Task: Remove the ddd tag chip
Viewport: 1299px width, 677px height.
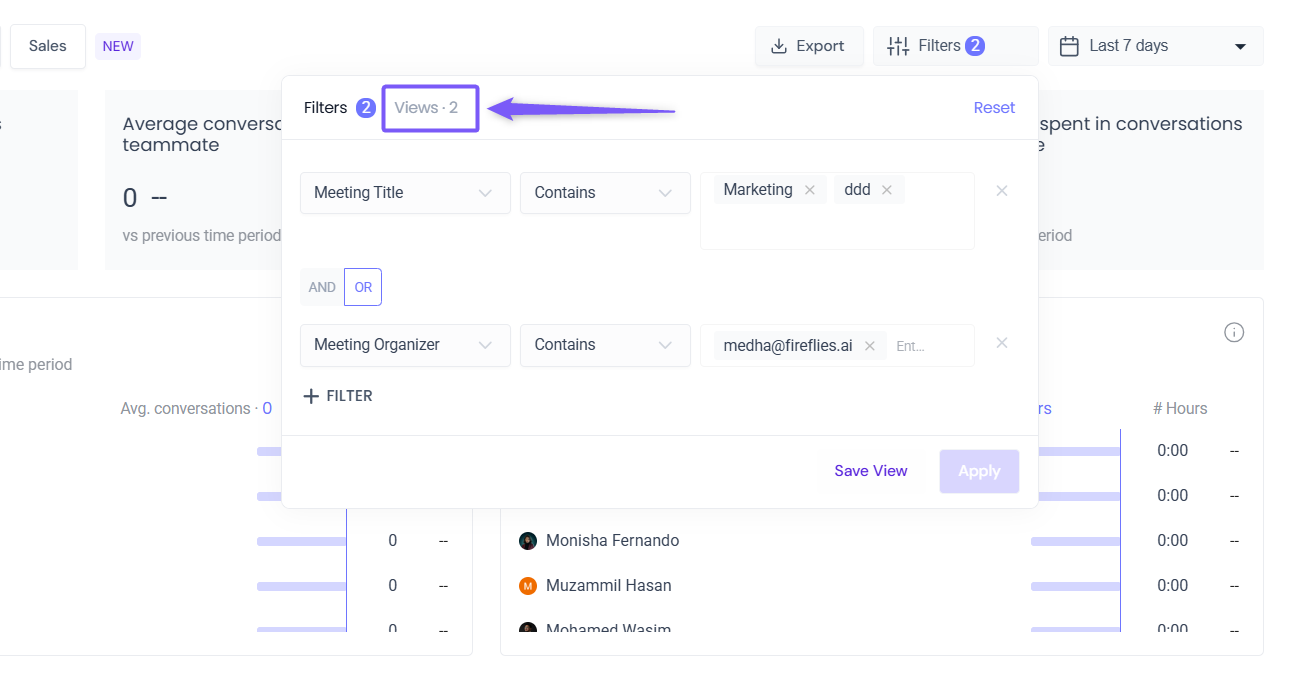Action: coord(886,190)
